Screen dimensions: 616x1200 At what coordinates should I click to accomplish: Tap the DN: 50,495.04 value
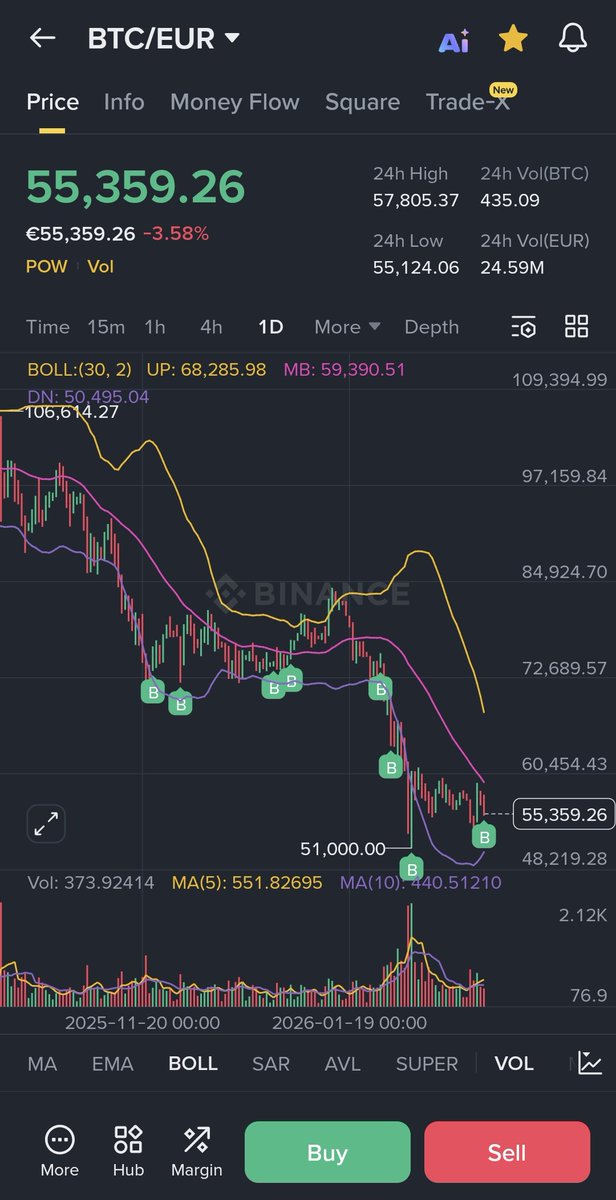(88, 396)
